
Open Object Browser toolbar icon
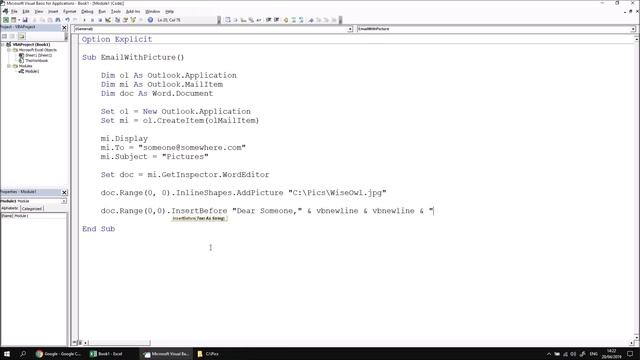pyautogui.click(x=133, y=20)
